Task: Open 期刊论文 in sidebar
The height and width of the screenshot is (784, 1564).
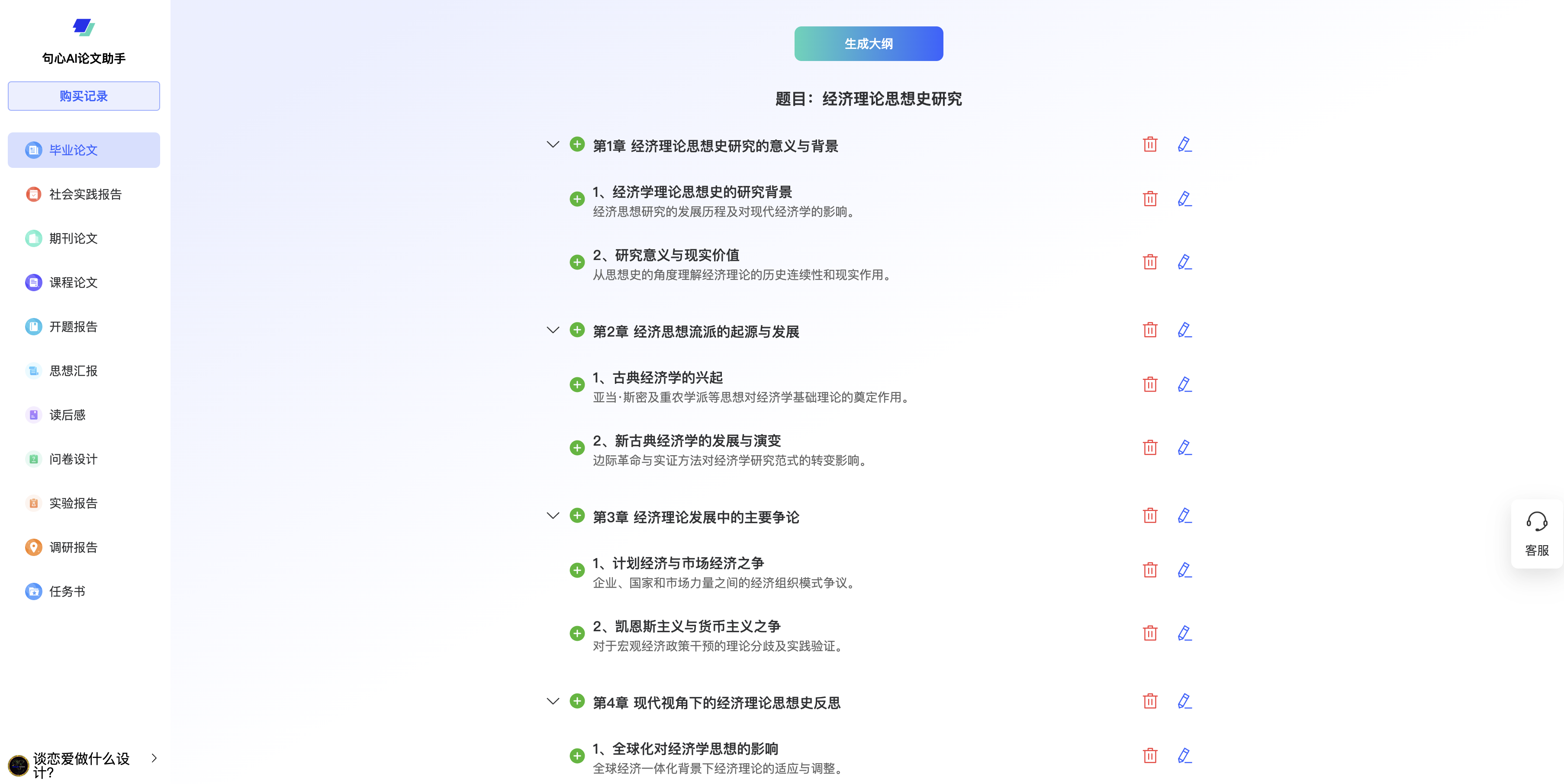Action: coord(84,238)
